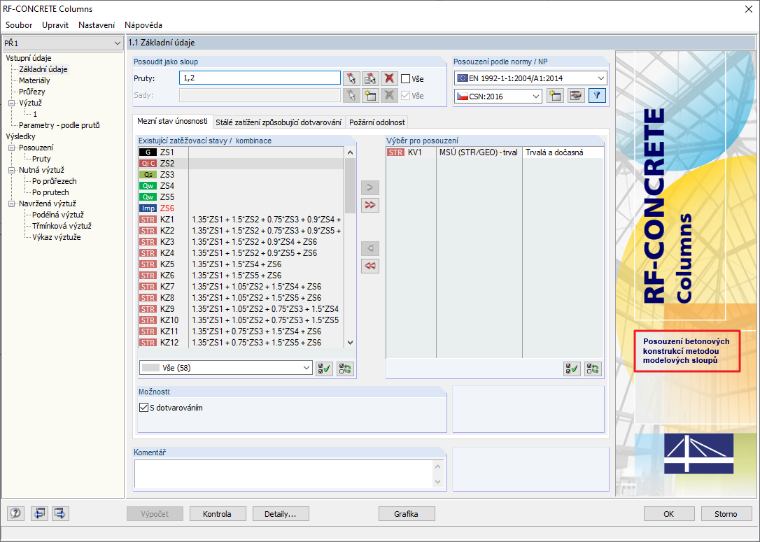Open the Nastavení menu
760x542 pixels.
pos(96,25)
